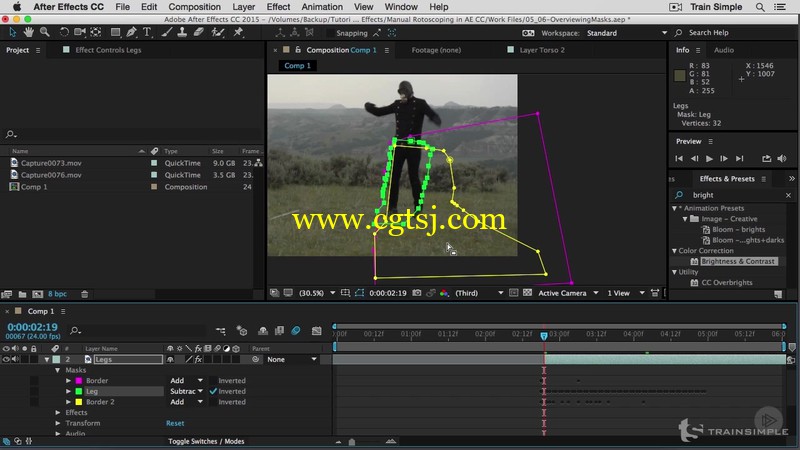Open the Parent None dropdown for Legs

[292, 360]
